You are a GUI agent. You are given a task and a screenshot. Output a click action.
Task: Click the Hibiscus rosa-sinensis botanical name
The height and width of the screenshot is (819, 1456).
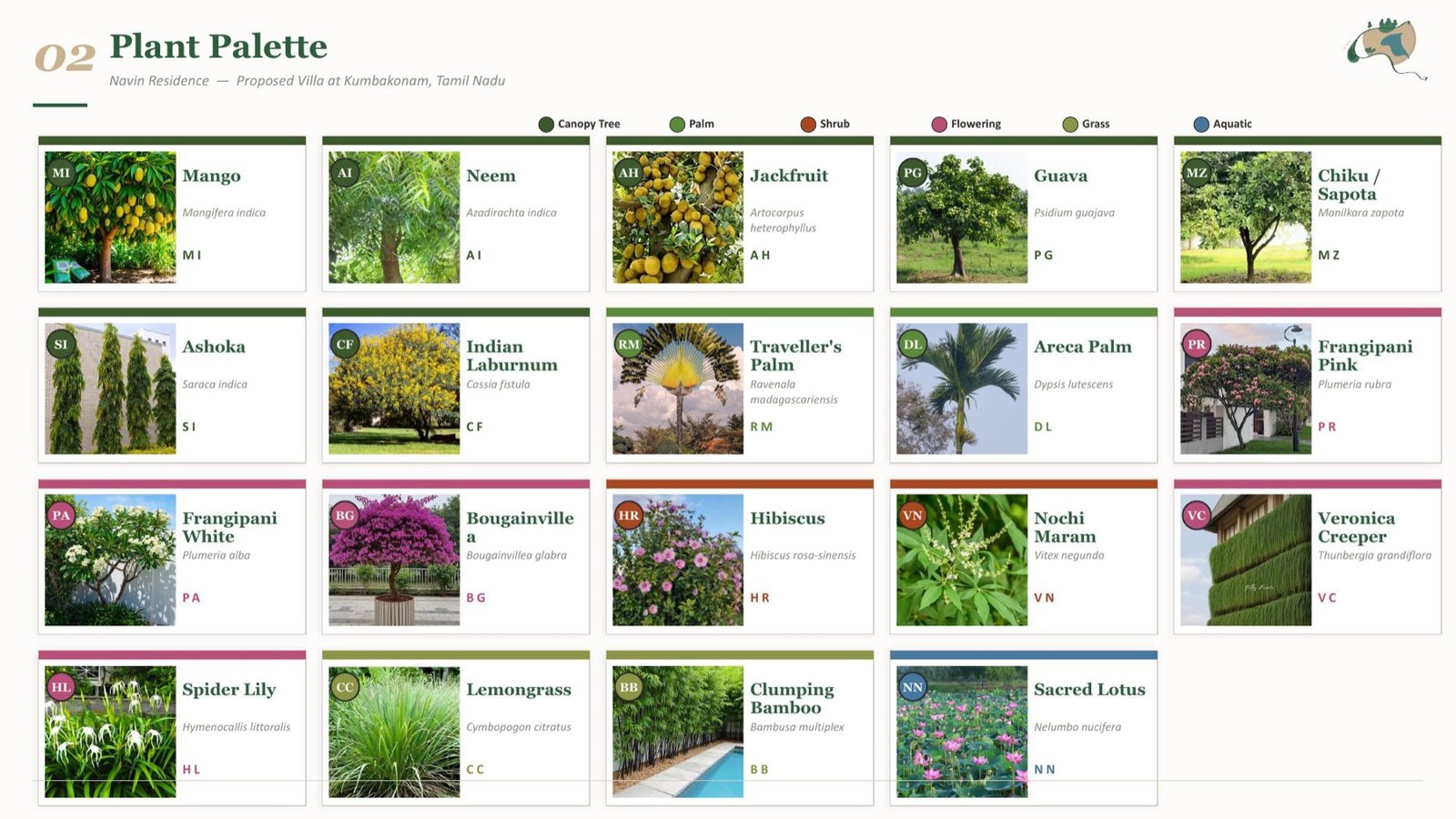[803, 555]
